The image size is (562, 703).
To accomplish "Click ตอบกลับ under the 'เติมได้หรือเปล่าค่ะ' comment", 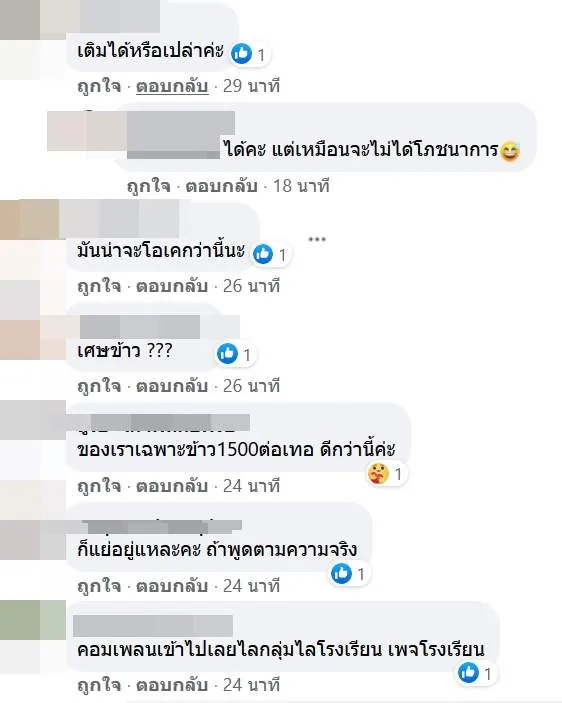I will [172, 86].
